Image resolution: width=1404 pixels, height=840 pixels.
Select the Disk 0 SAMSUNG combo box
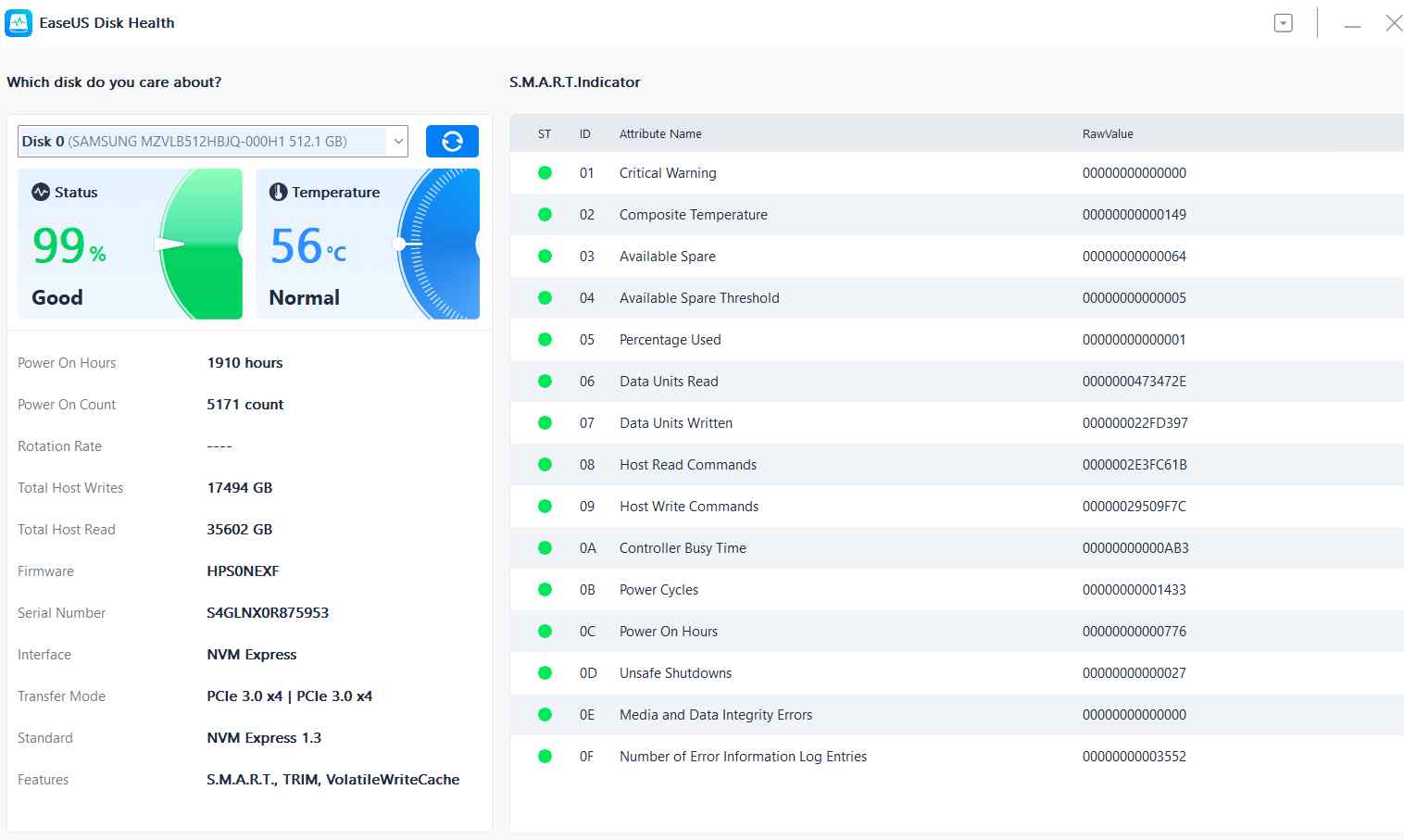(204, 142)
